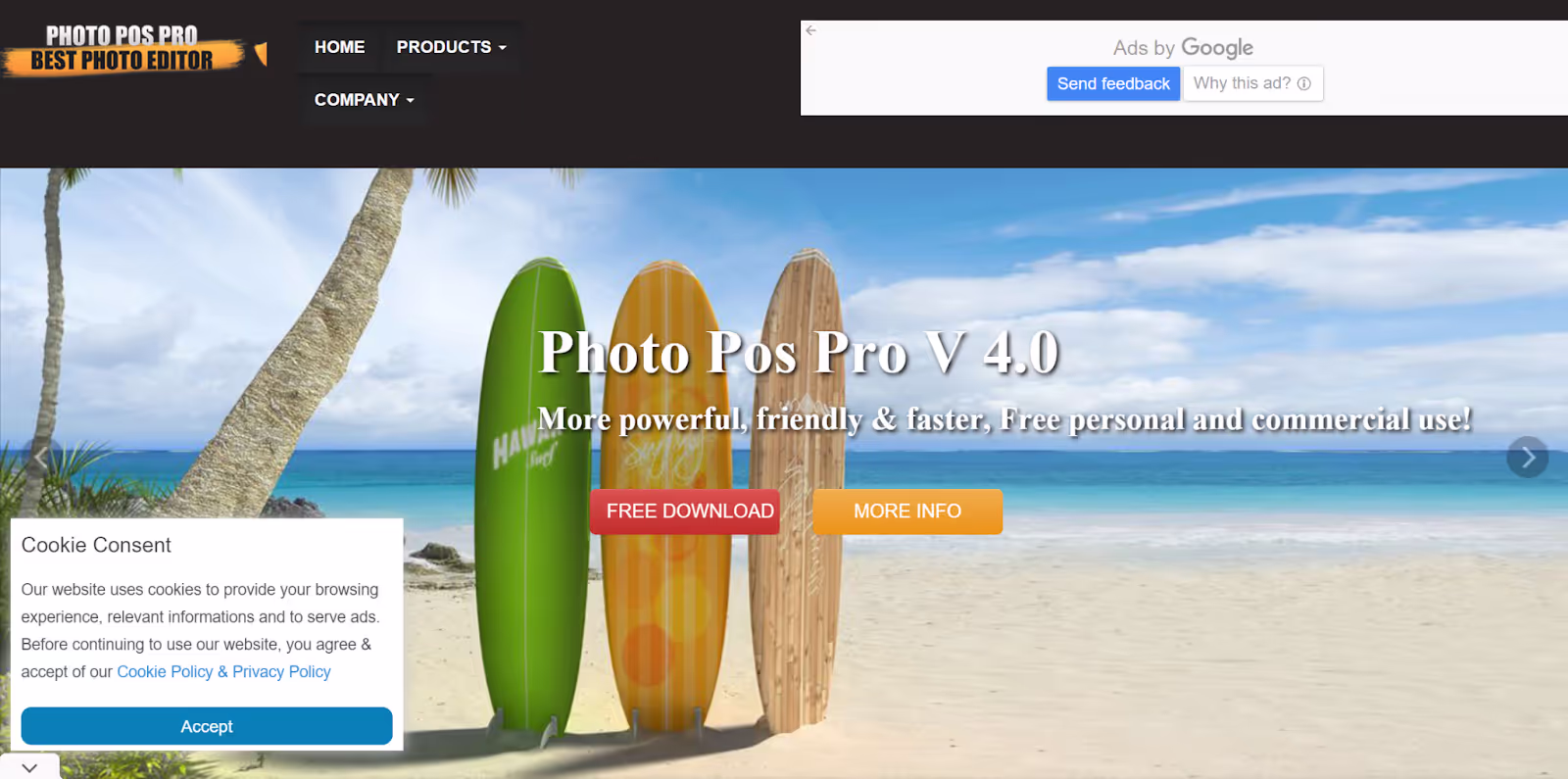
Task: Collapse the panel with the bottom-left chevron
Action: tap(29, 767)
